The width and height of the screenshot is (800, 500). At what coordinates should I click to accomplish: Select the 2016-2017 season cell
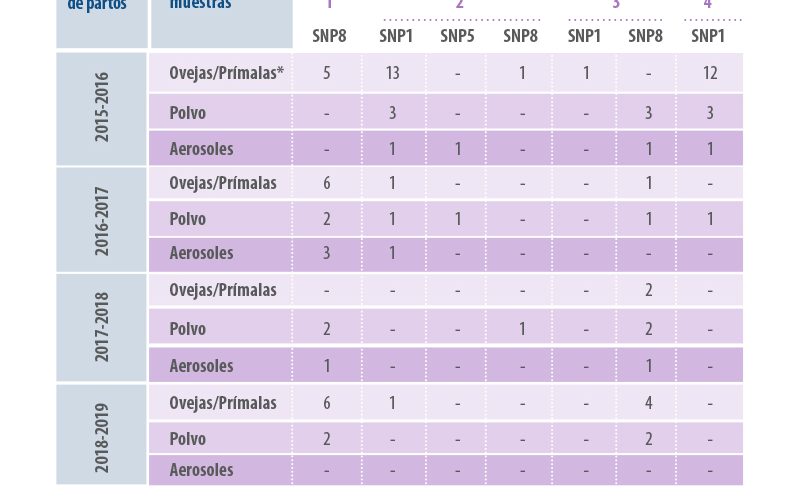(x=102, y=221)
